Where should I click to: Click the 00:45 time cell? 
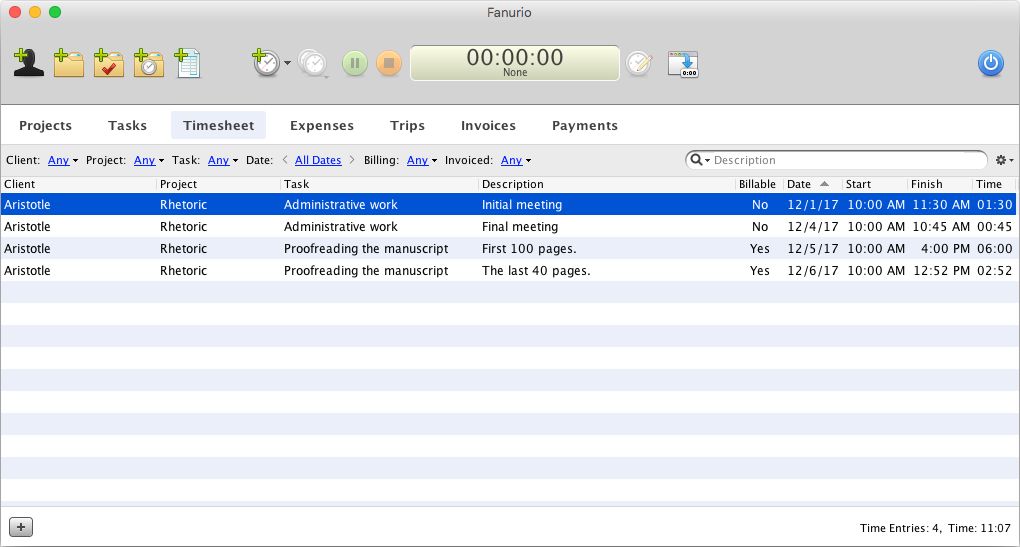point(995,226)
